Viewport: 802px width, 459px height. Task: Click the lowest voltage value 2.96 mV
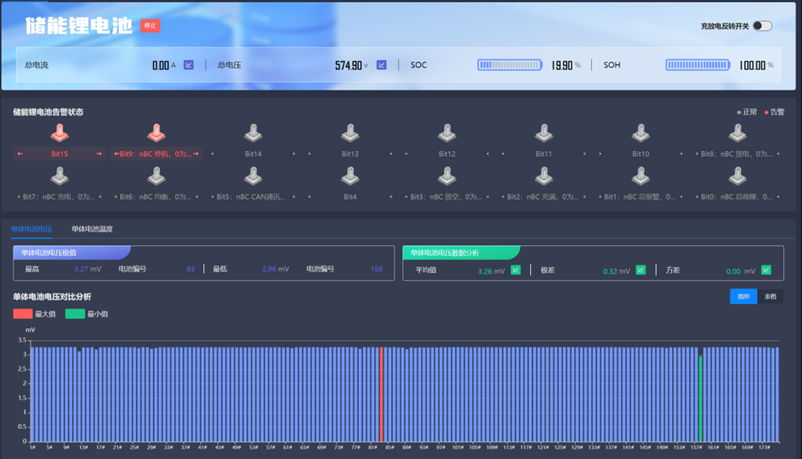(275, 269)
